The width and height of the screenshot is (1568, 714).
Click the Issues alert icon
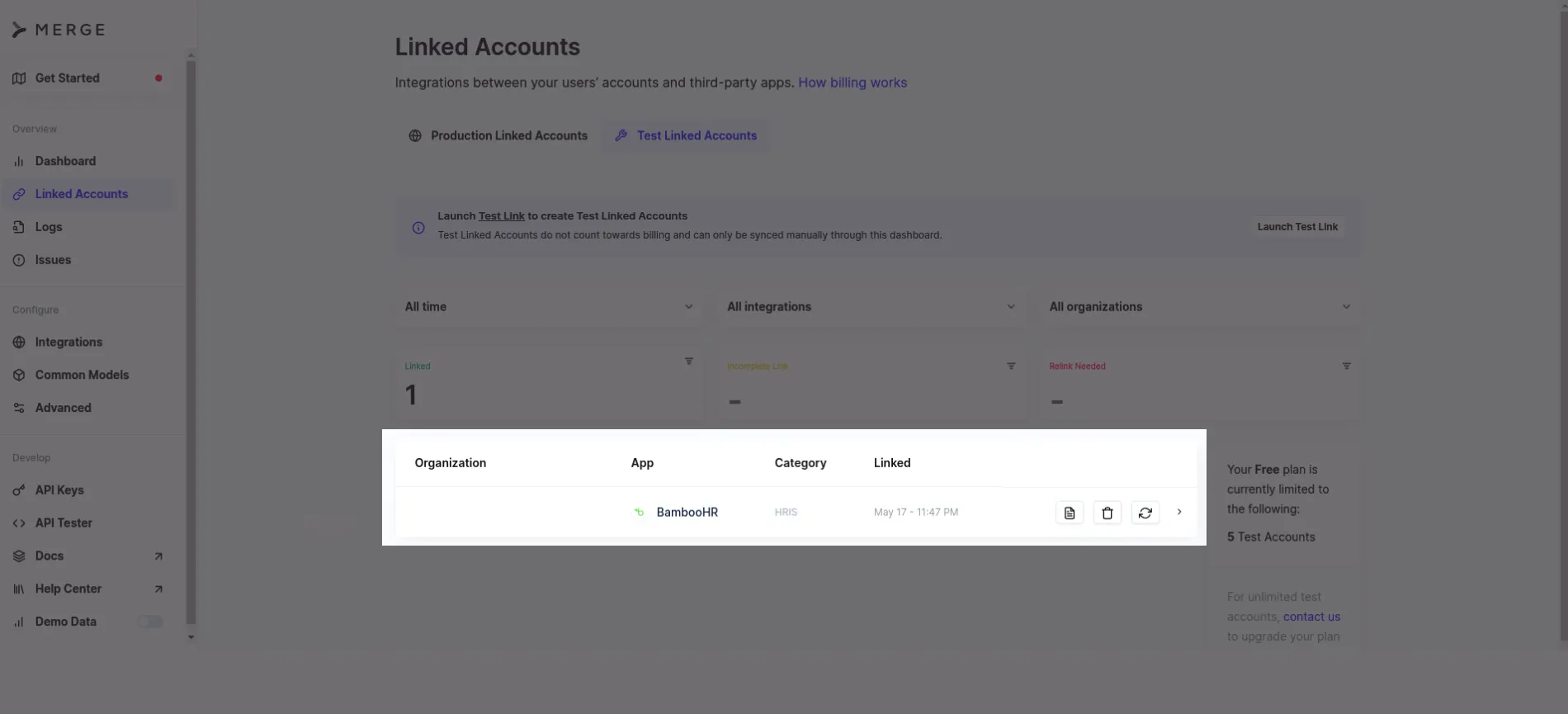19,260
